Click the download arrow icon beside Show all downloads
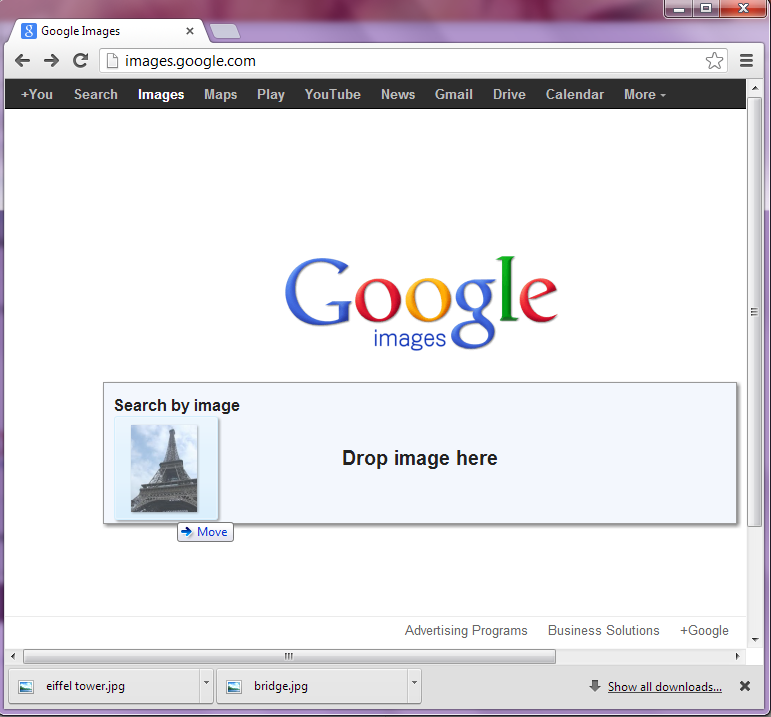 point(595,686)
